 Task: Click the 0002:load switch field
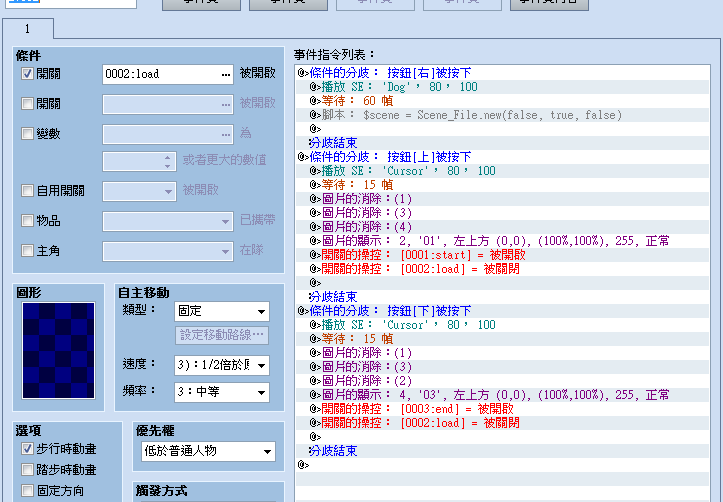(168, 74)
